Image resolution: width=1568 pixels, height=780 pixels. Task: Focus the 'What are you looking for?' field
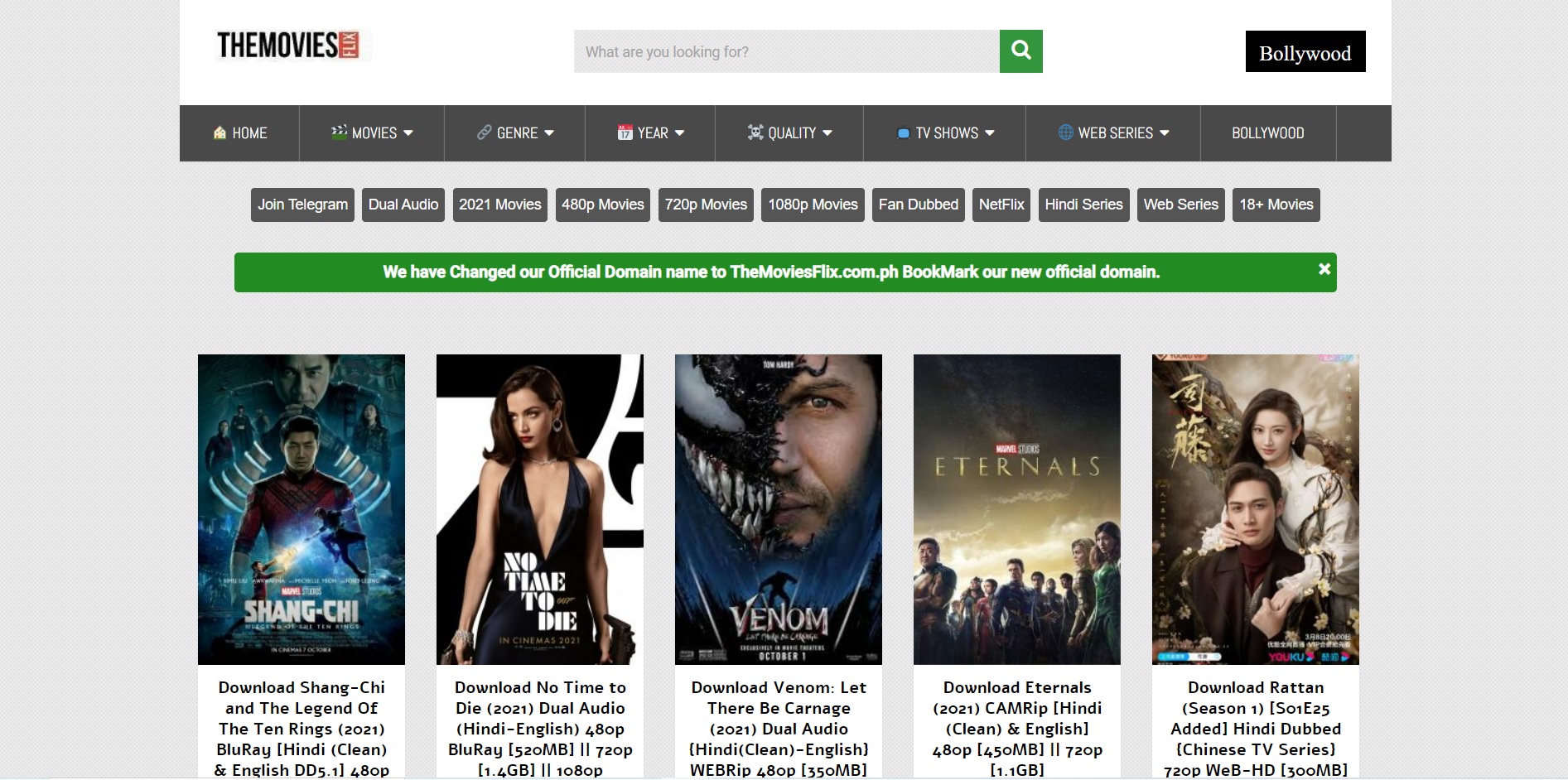[x=785, y=51]
